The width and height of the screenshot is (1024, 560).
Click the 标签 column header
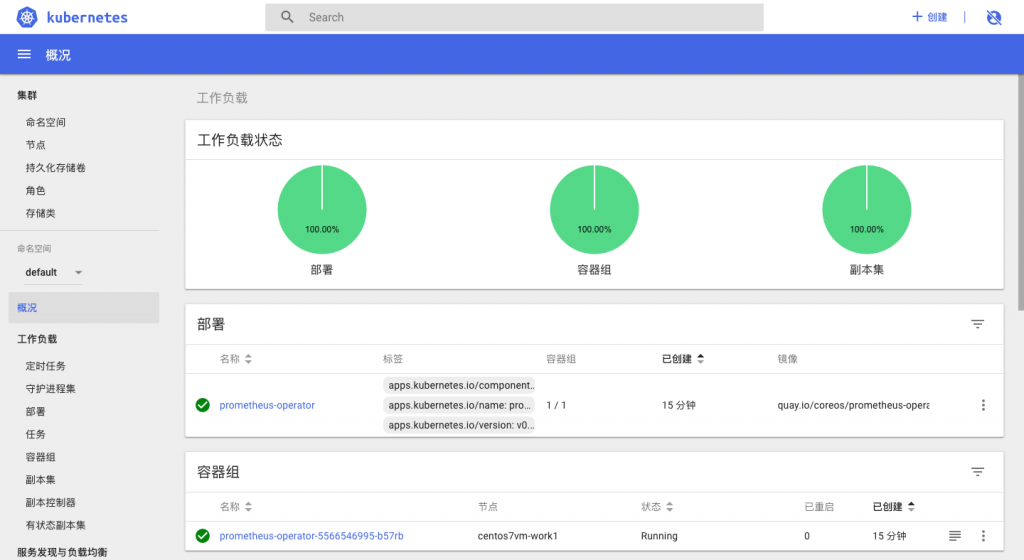[x=393, y=359]
